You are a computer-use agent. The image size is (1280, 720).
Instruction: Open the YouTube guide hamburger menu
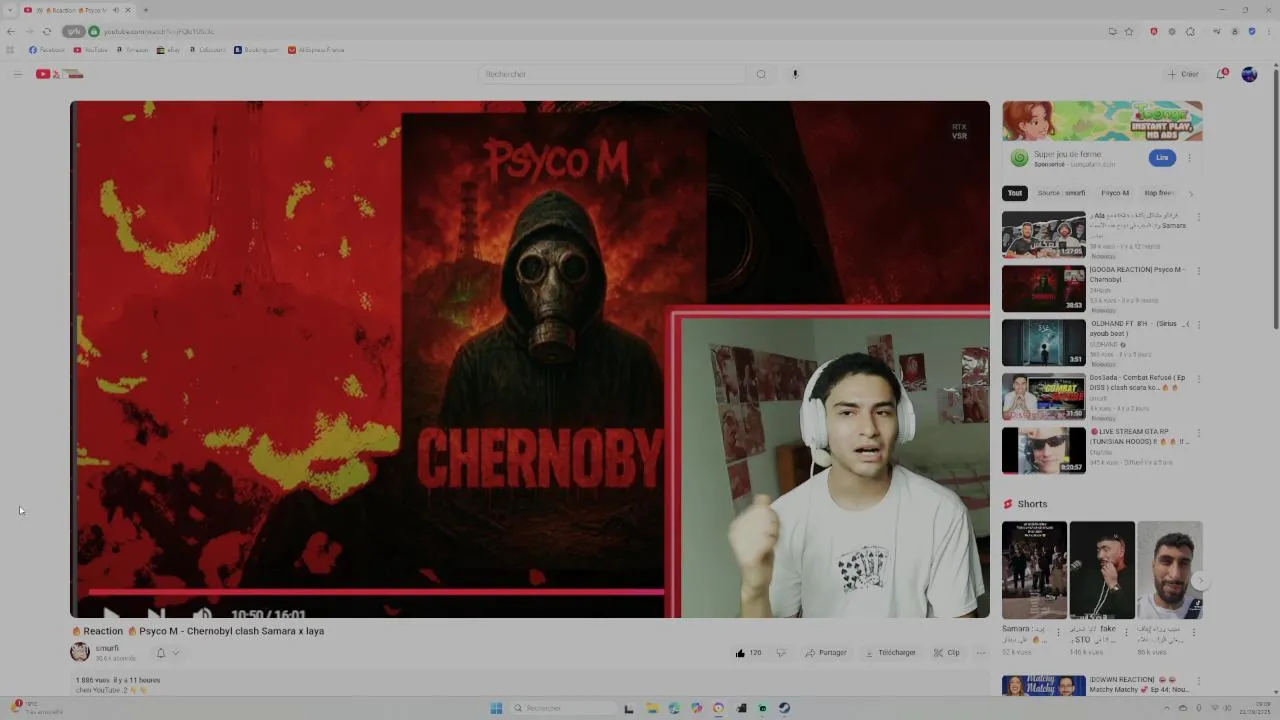pyautogui.click(x=17, y=74)
